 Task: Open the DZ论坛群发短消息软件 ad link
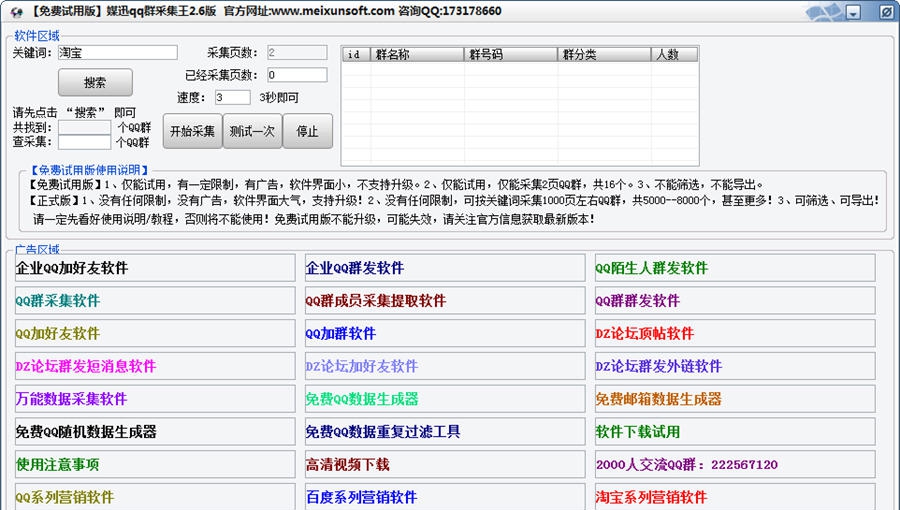pyautogui.click(x=155, y=366)
